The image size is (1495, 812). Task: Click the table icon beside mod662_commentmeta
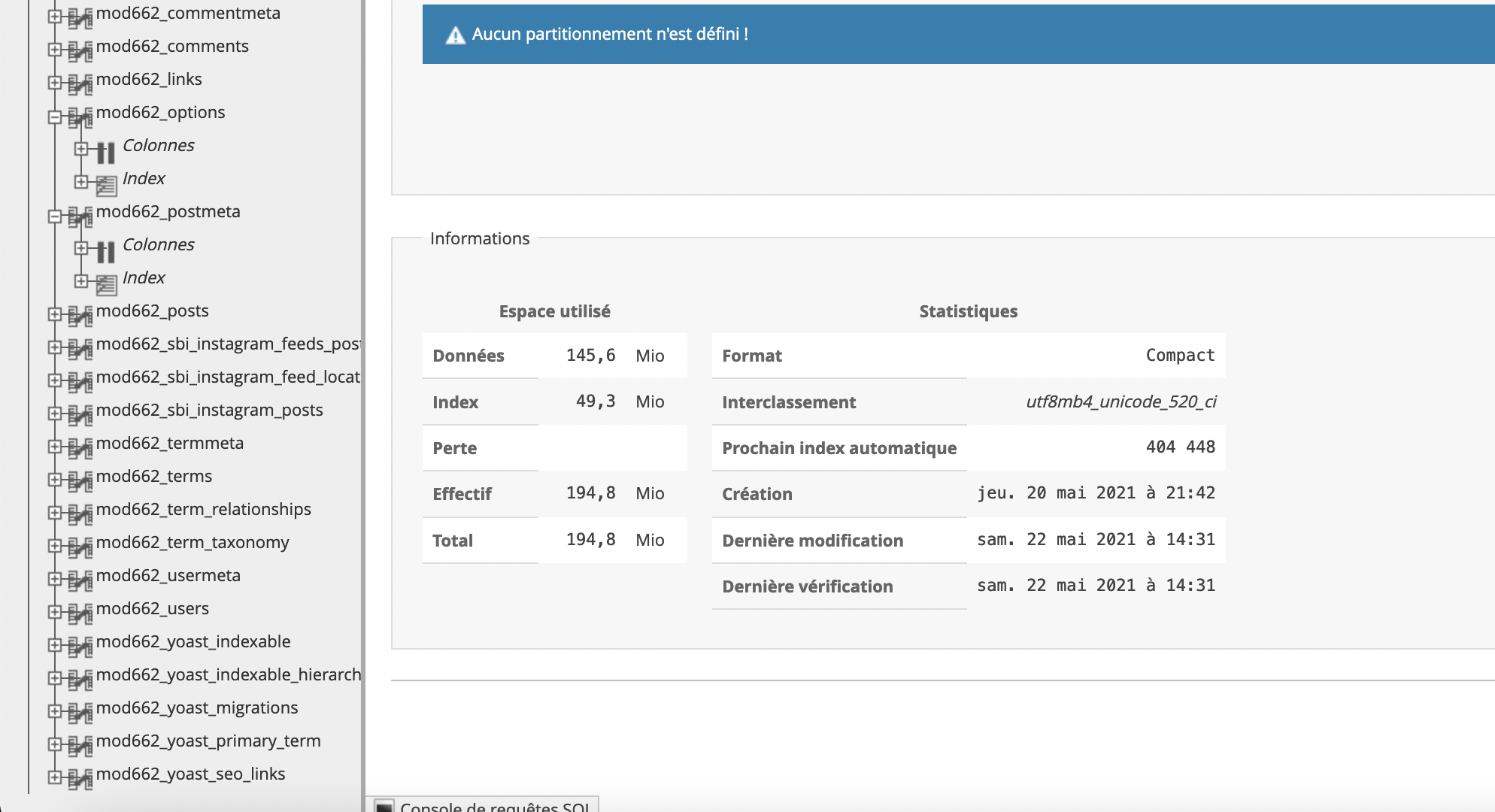[80, 17]
